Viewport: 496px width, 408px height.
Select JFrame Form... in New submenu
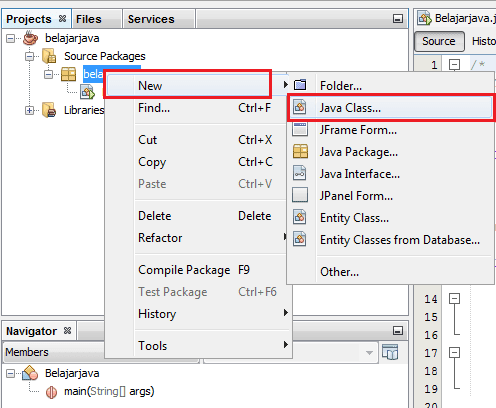(x=390, y=130)
